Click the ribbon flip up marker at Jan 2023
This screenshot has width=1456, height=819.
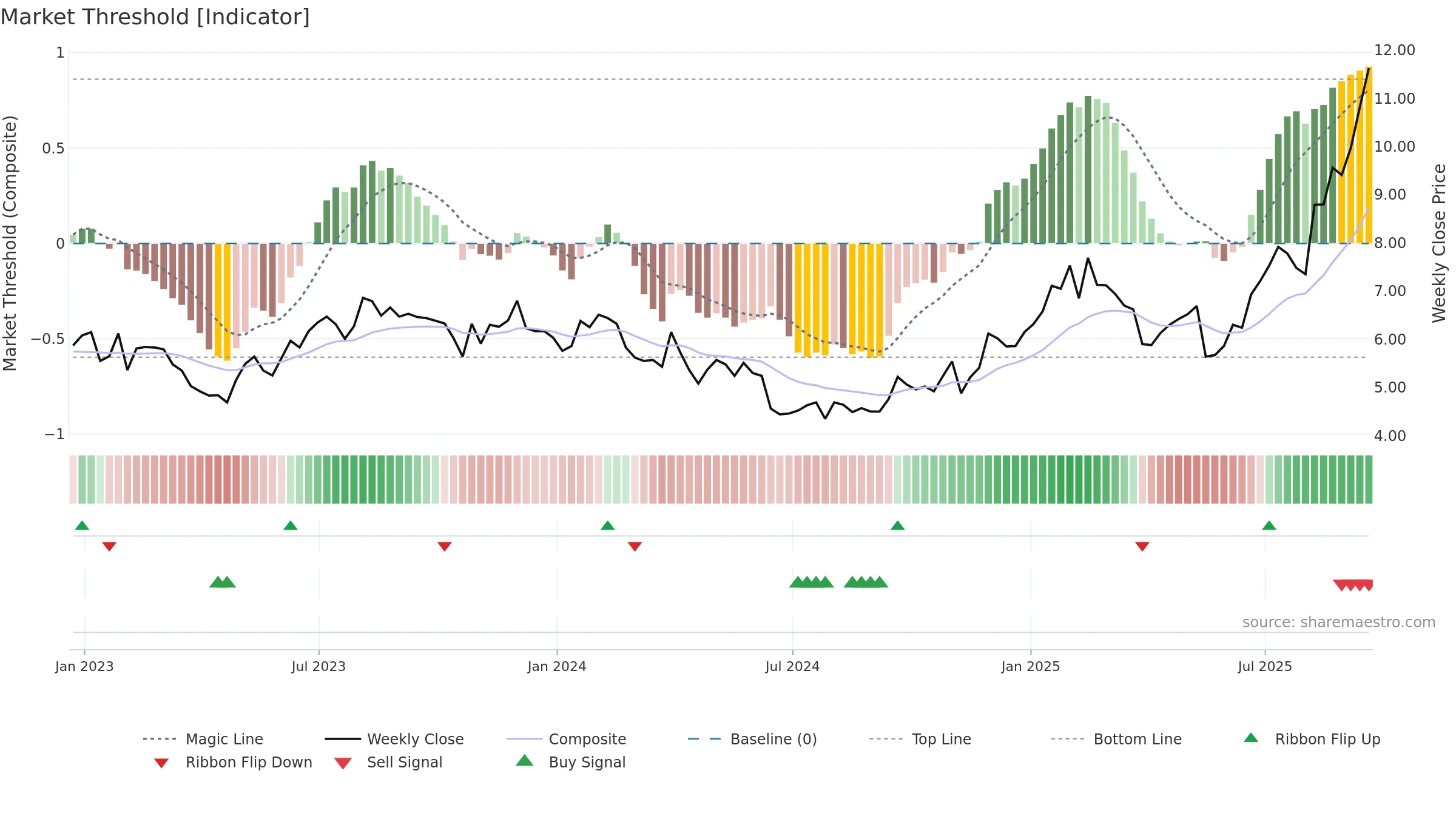tap(82, 525)
